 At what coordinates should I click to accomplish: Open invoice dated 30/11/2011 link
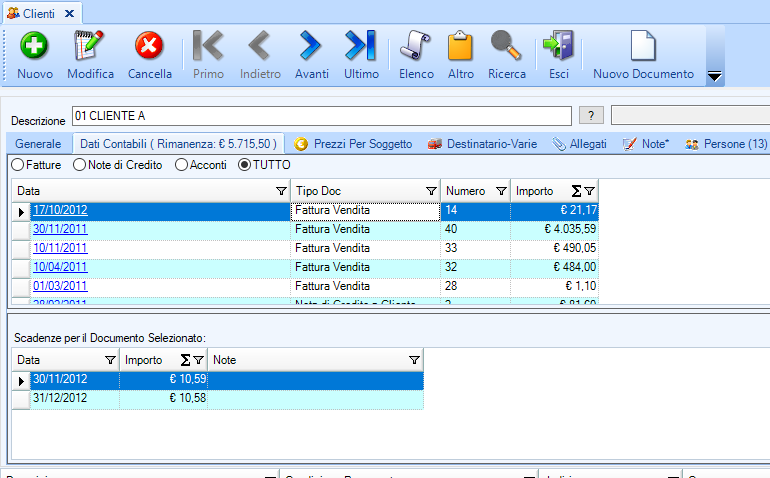tap(60, 229)
